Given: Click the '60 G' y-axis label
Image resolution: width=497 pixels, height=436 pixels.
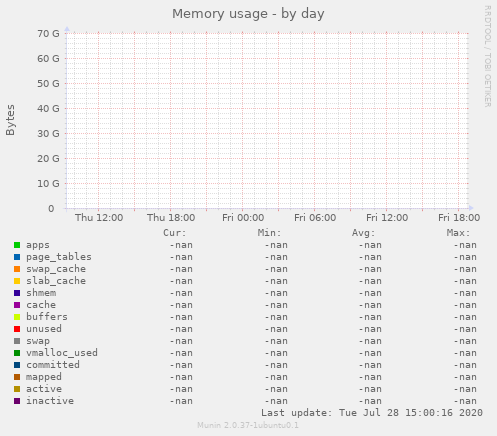Looking at the screenshot, I should [48, 58].
